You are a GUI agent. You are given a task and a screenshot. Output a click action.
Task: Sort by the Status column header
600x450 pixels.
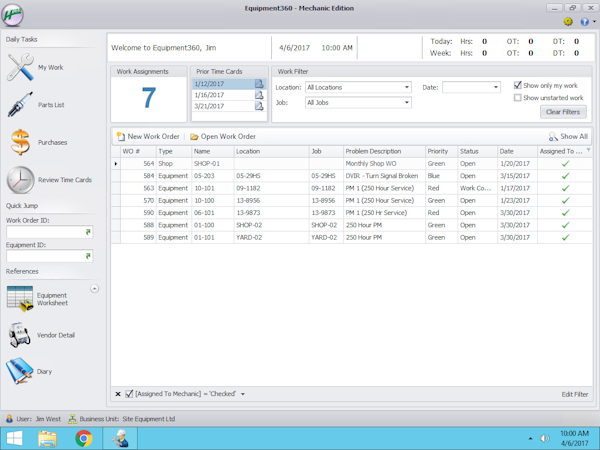coord(477,152)
